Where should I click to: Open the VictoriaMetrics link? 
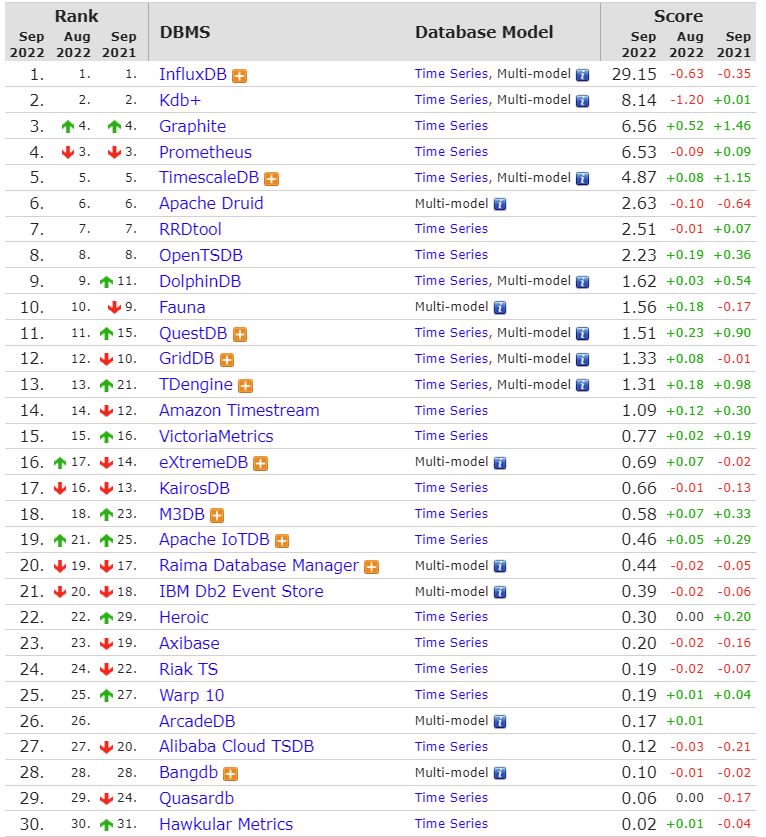216,437
